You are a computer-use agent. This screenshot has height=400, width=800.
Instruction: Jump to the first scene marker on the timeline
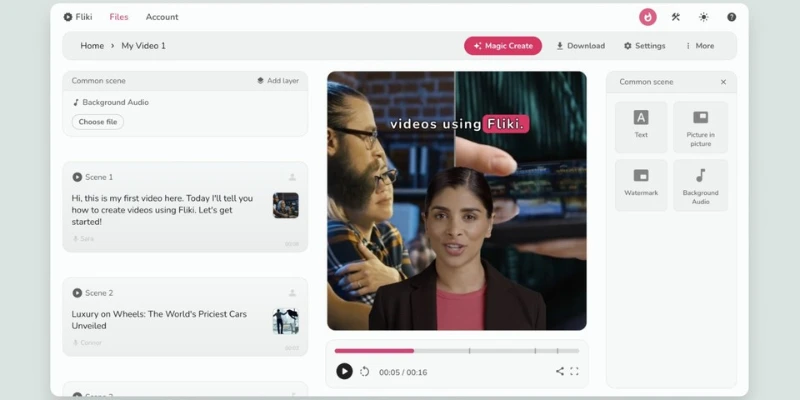click(469, 351)
